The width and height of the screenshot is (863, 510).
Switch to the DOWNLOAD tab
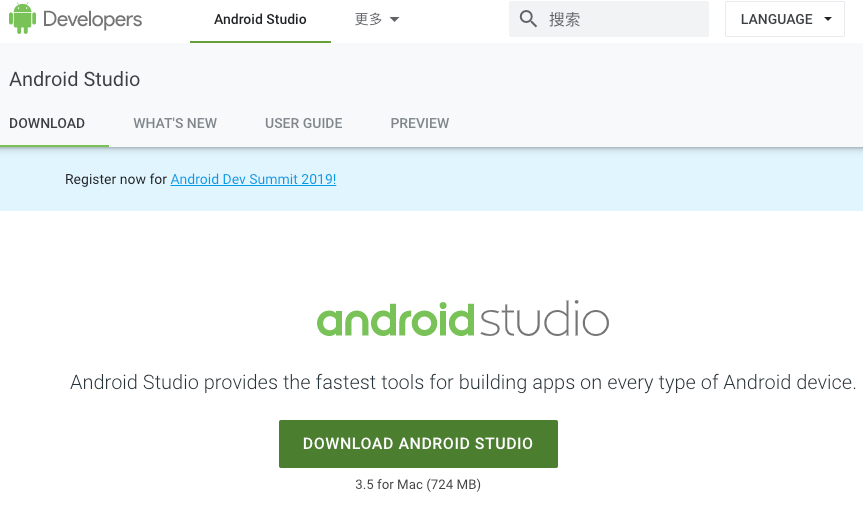click(x=47, y=123)
